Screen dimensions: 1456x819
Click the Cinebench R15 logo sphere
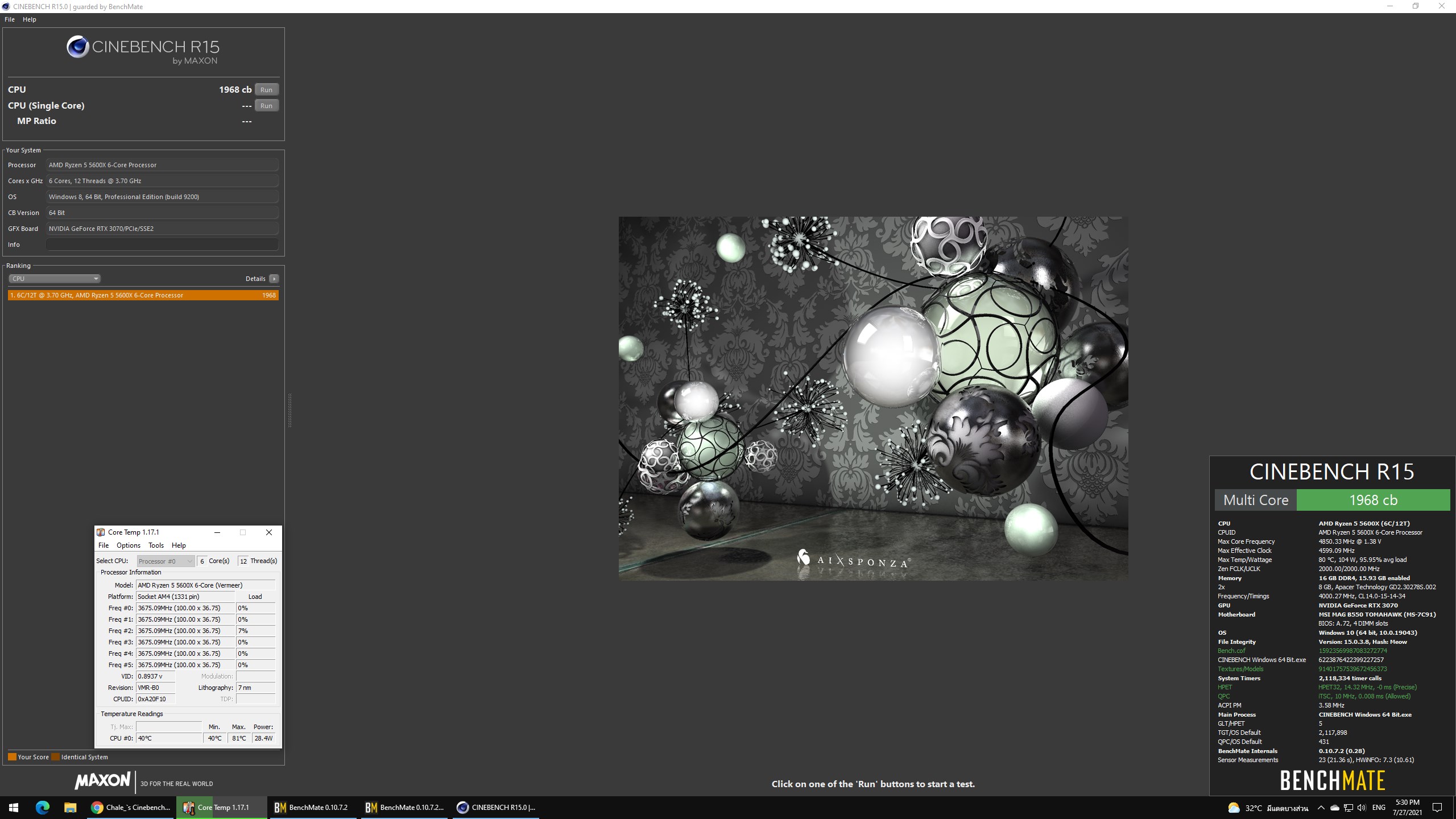point(77,47)
